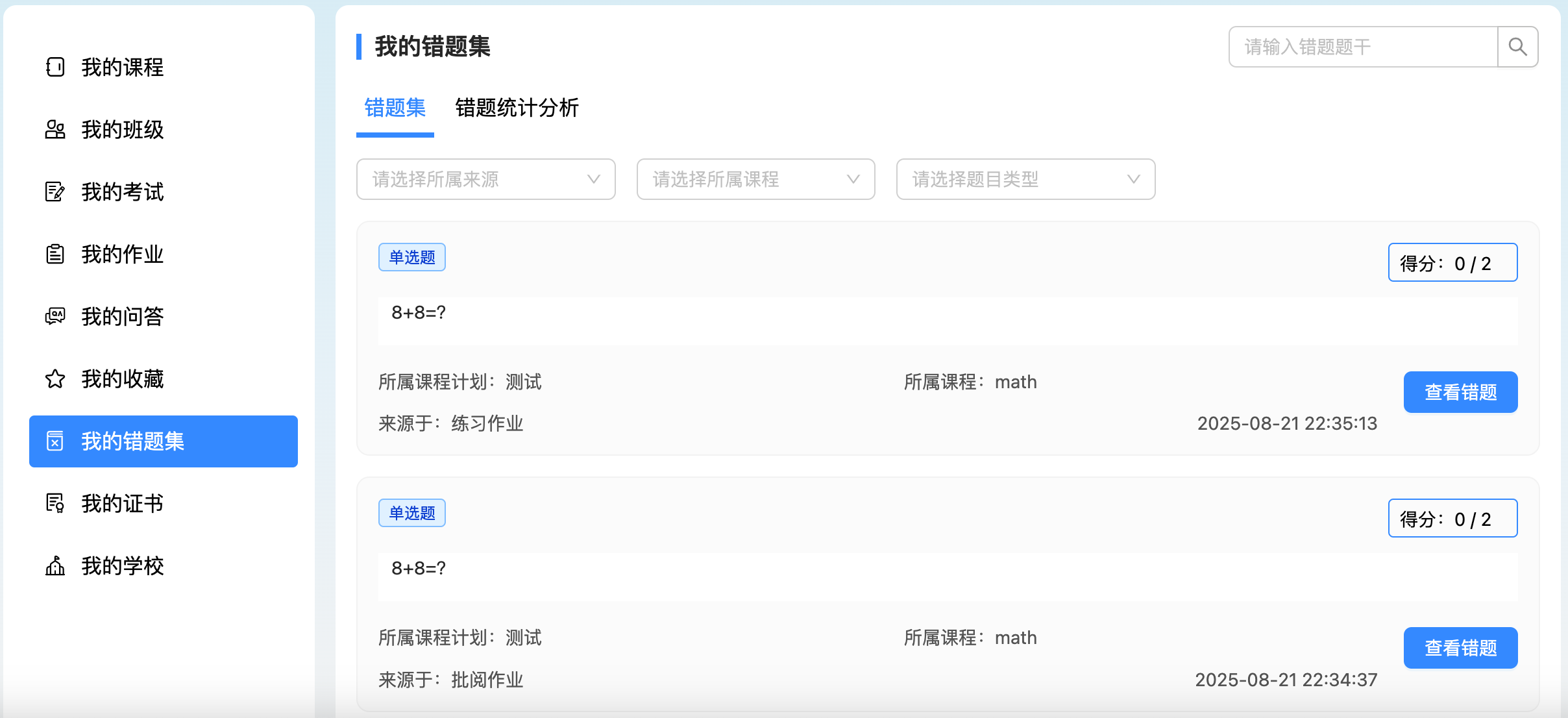This screenshot has height=718, width=1568.
Task: Click 查看错题 for the 练习作业 question
Action: click(1460, 392)
